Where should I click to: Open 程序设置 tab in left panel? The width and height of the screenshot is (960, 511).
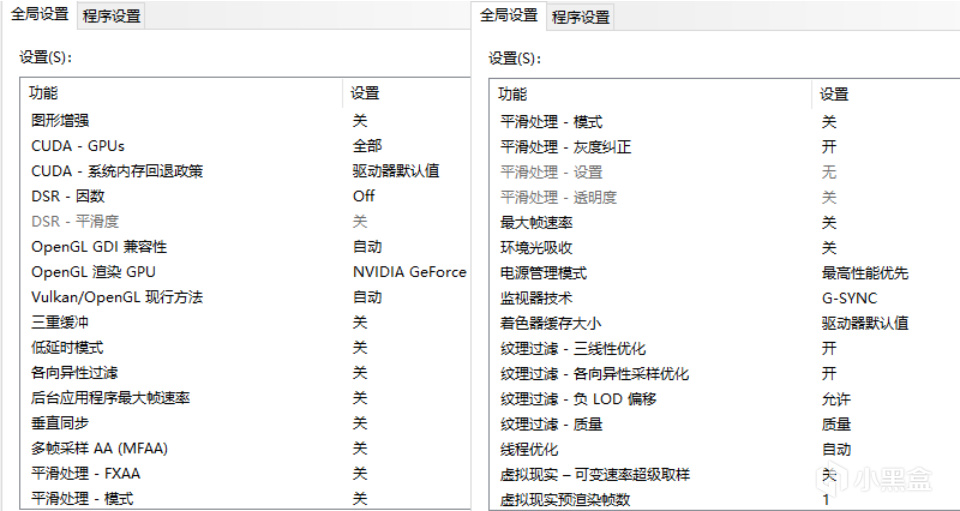click(x=111, y=16)
